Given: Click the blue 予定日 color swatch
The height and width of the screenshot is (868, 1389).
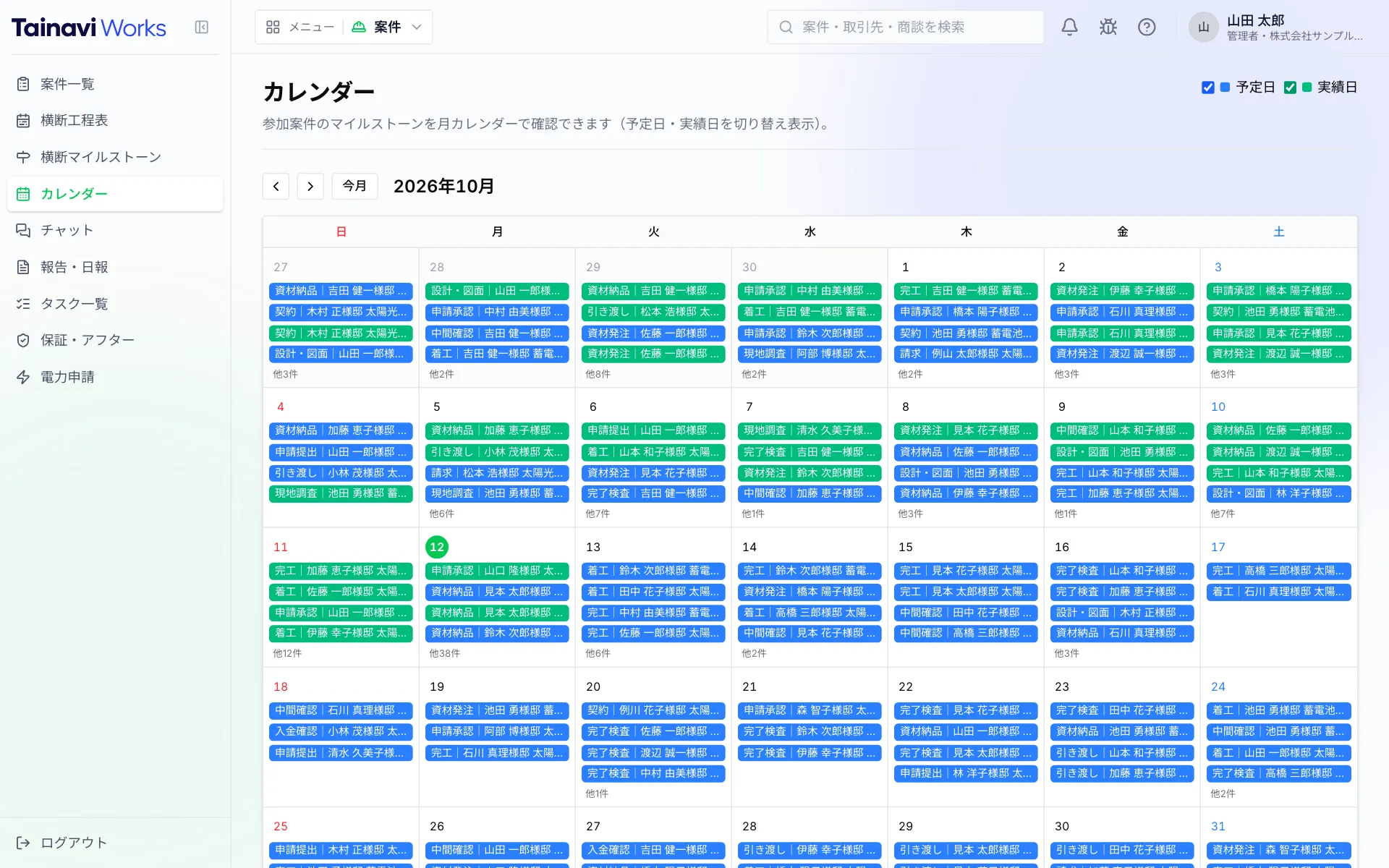Looking at the screenshot, I should point(1225,88).
